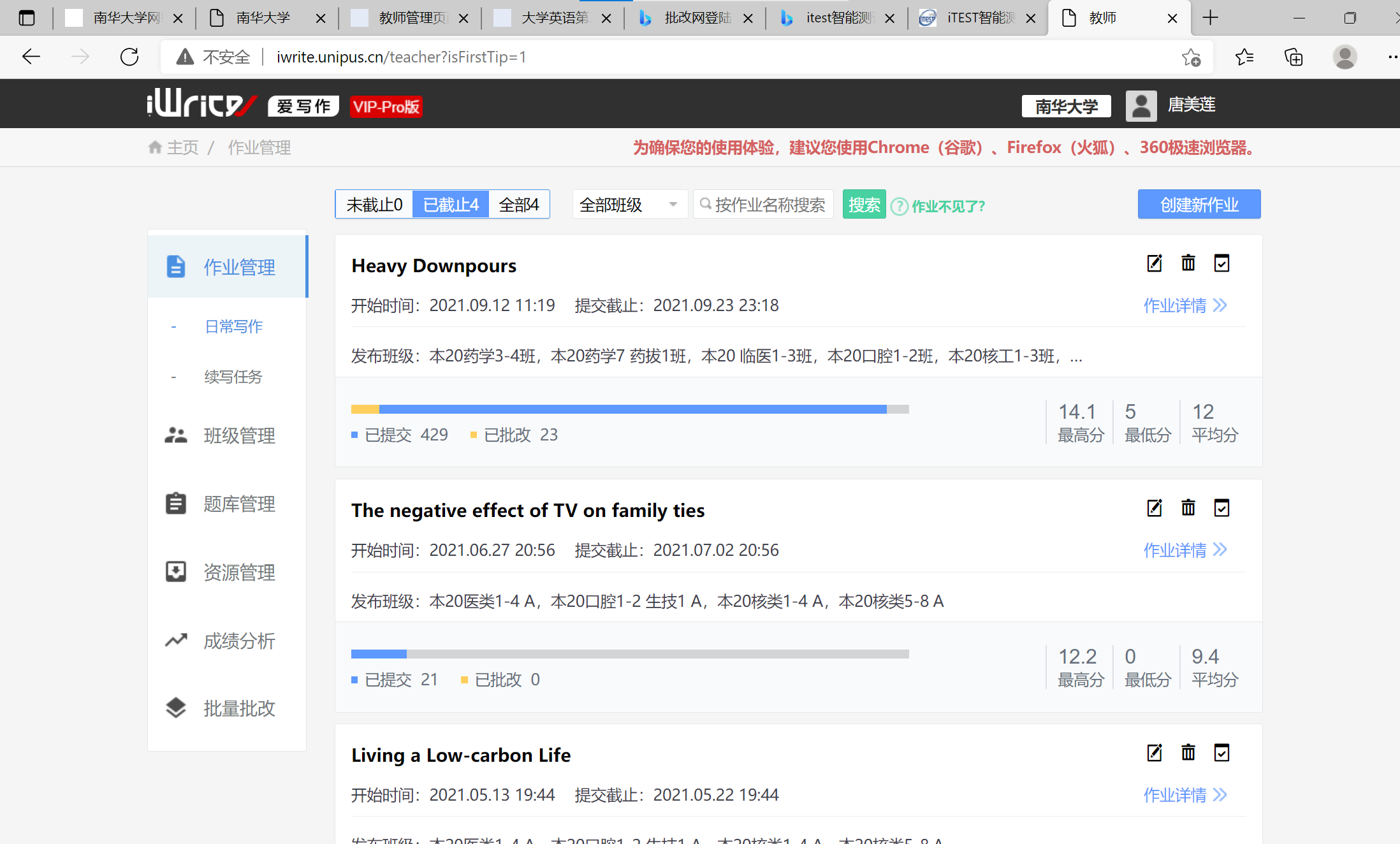The width and height of the screenshot is (1400, 844).
Task: Select 续写任务 submenu item in sidebar
Action: pyautogui.click(x=233, y=377)
